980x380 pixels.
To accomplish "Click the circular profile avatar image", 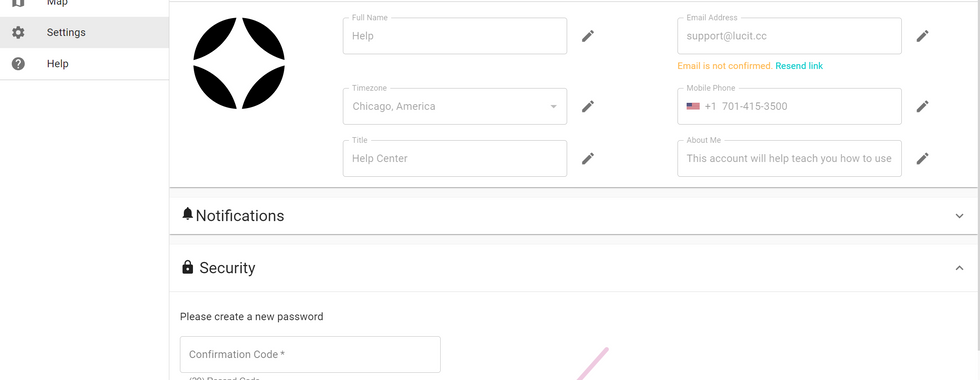I will (x=239, y=63).
